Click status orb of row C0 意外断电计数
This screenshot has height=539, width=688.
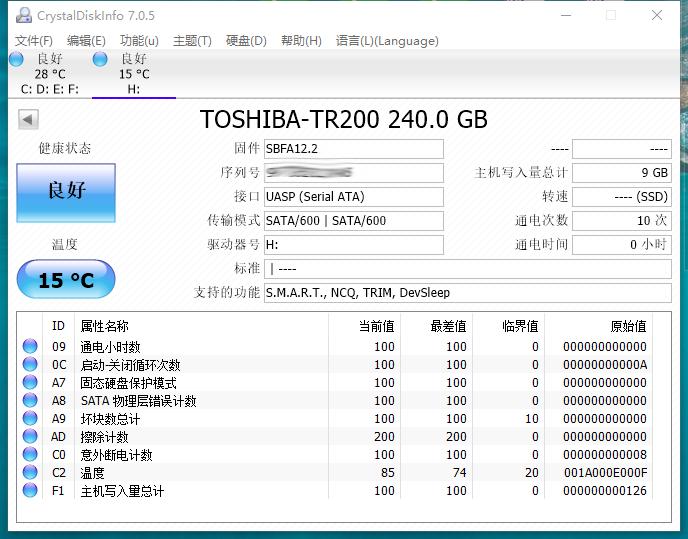tap(30, 454)
